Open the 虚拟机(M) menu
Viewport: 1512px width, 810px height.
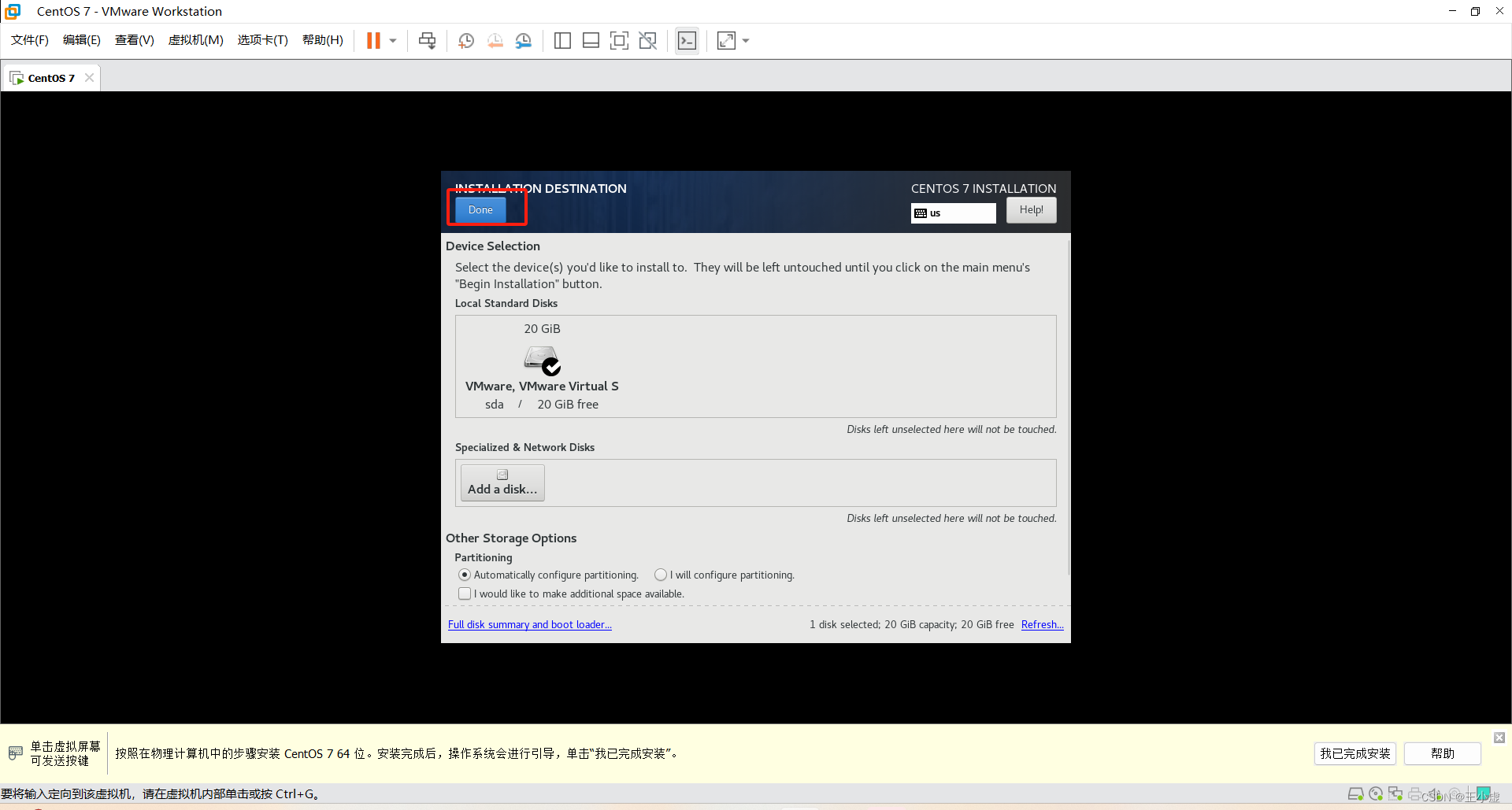click(196, 40)
